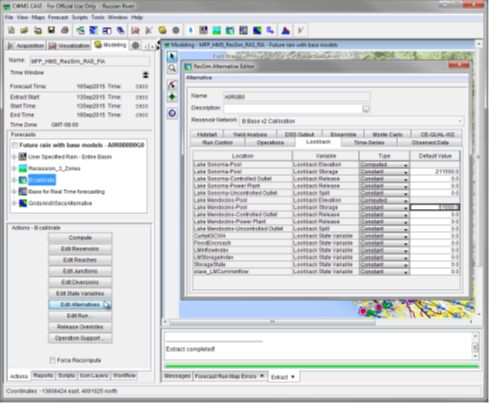
Task: Click the map window horizontal scrollbar
Action: point(272,322)
